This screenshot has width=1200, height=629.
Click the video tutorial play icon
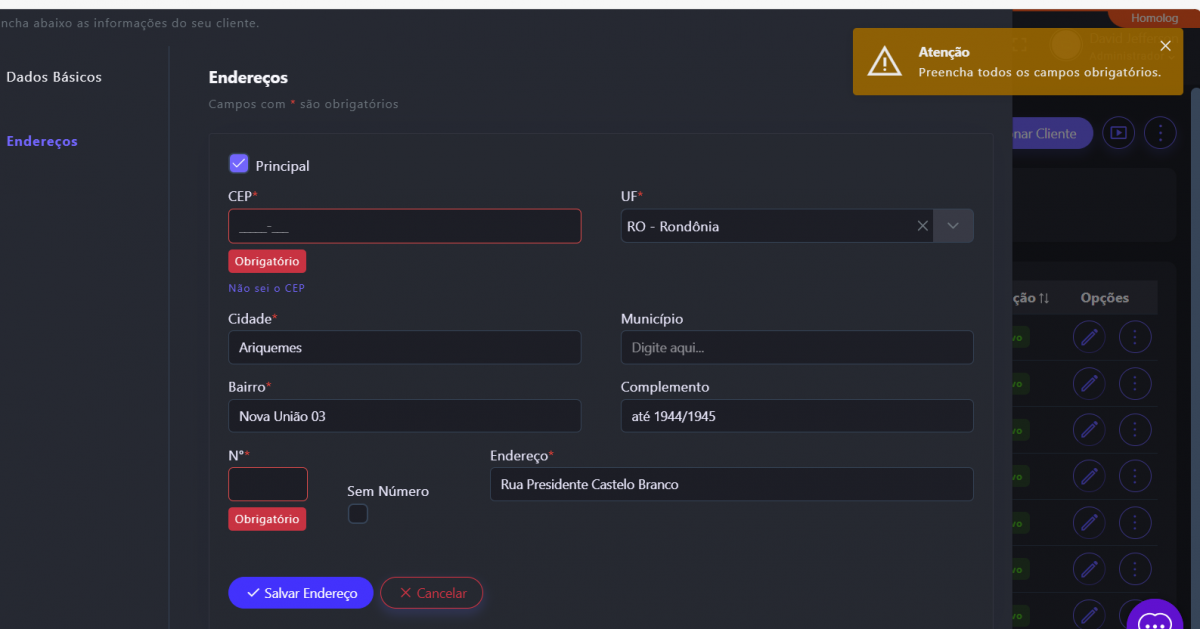(1118, 133)
